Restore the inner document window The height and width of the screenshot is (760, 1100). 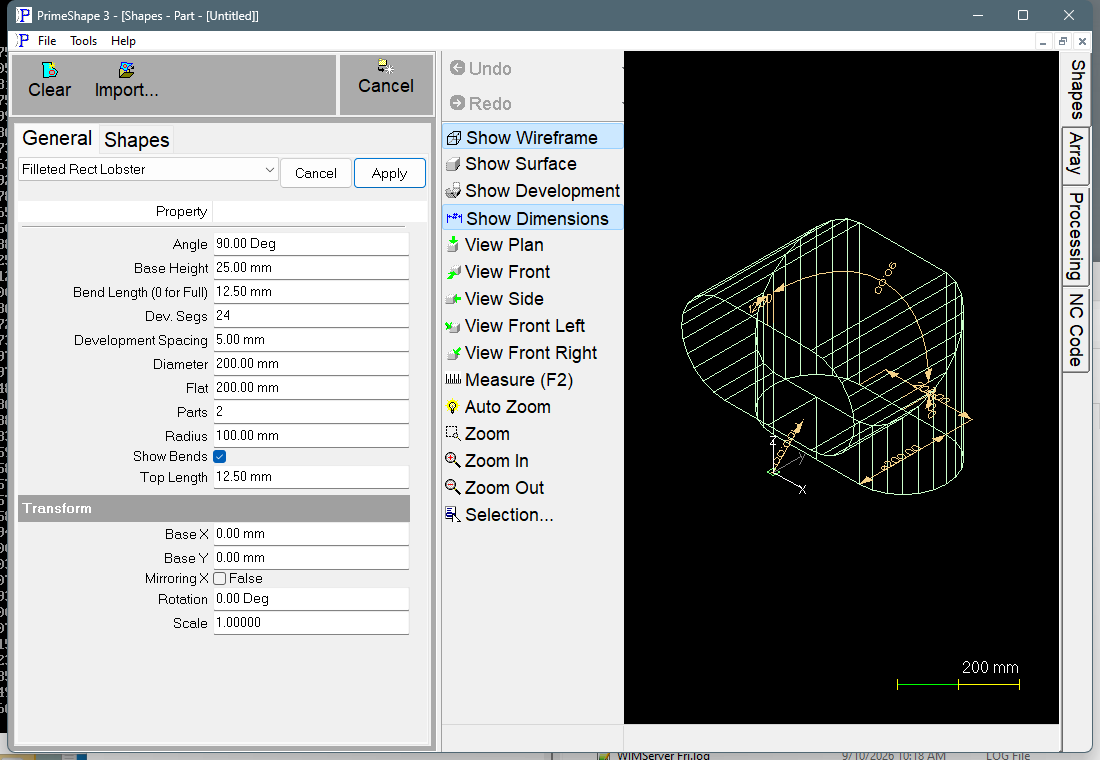[x=1063, y=41]
